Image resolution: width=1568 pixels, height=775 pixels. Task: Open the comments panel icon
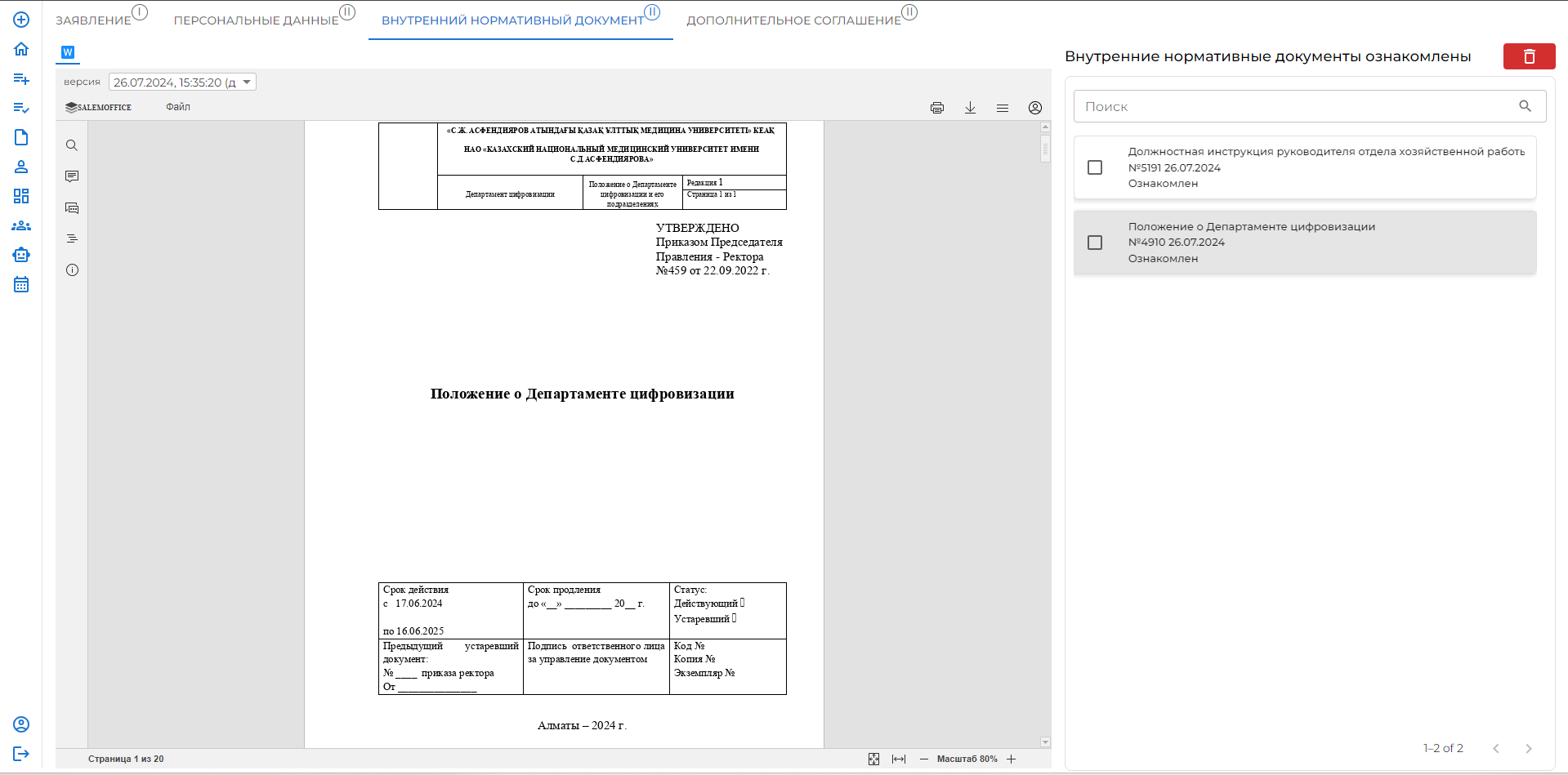(x=72, y=176)
